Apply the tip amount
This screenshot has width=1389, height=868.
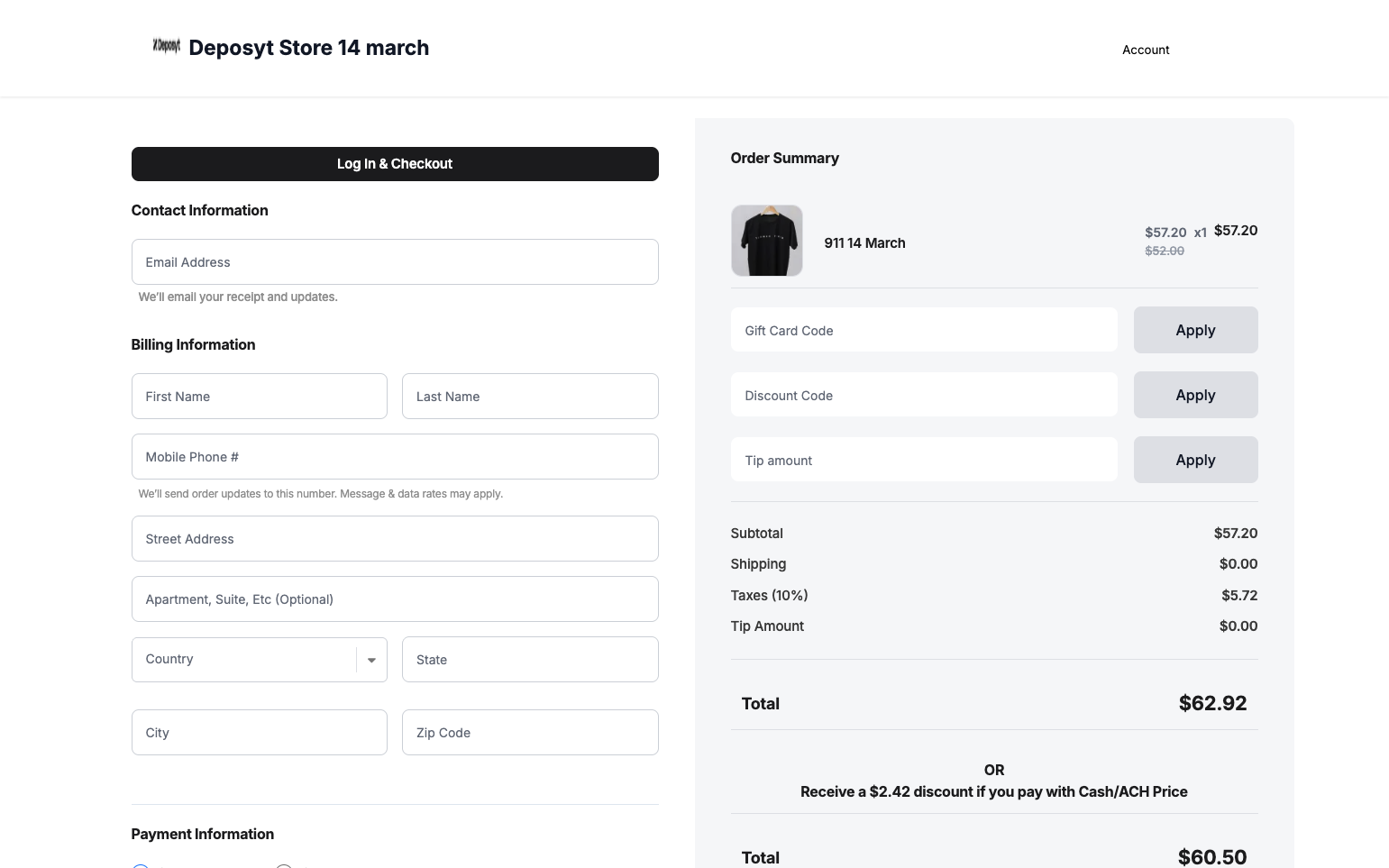[1195, 460]
